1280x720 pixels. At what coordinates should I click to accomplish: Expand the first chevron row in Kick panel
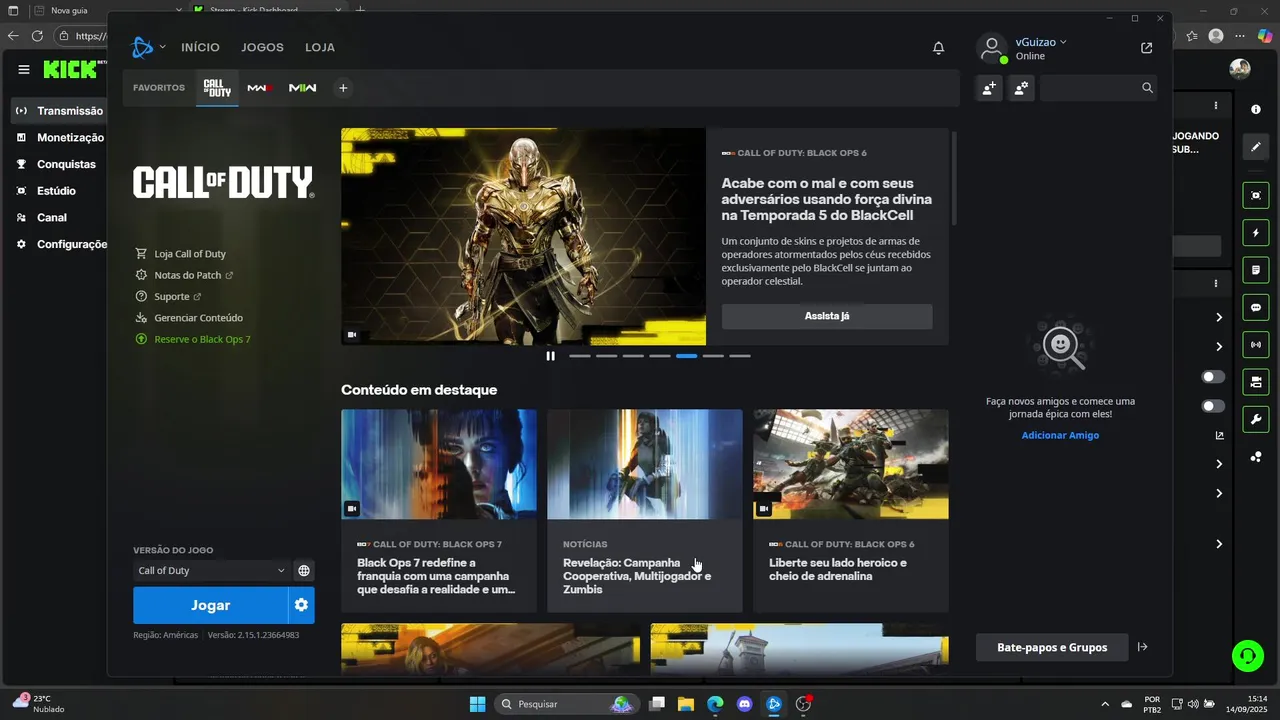1219,317
